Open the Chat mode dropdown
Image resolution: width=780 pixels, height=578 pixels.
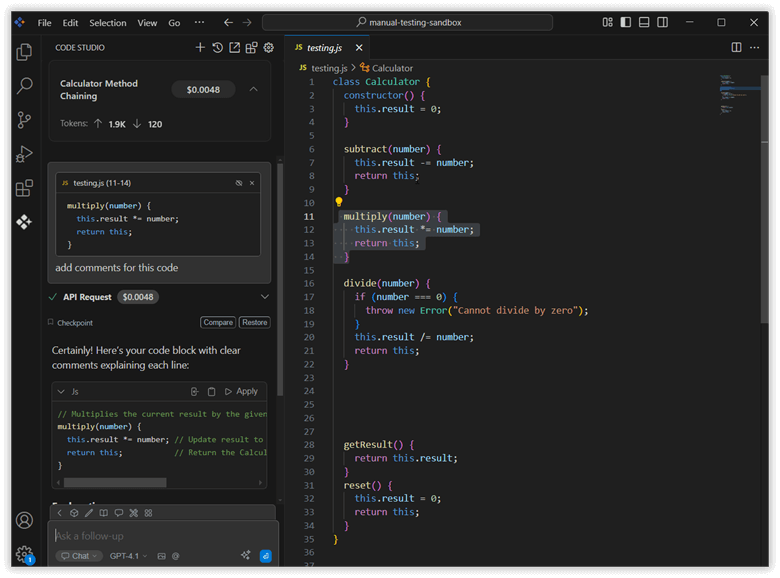pyautogui.click(x=79, y=556)
